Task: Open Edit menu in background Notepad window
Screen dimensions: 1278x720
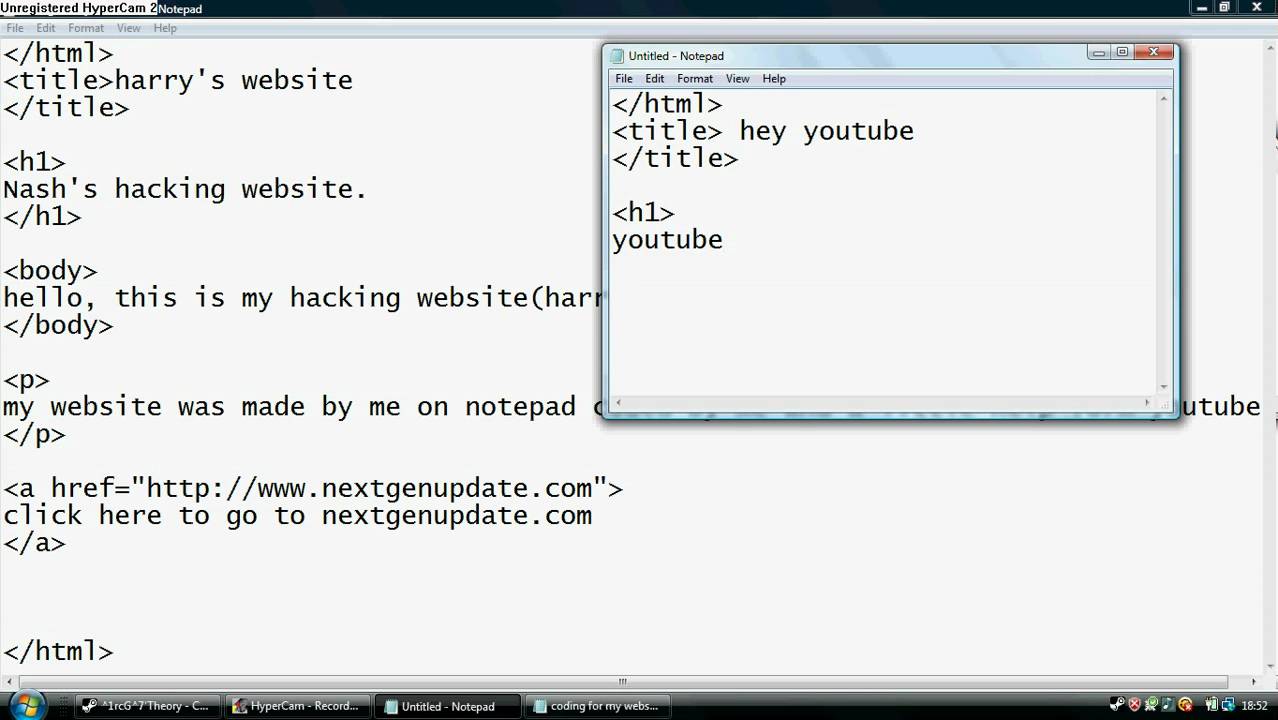Action: tap(46, 28)
